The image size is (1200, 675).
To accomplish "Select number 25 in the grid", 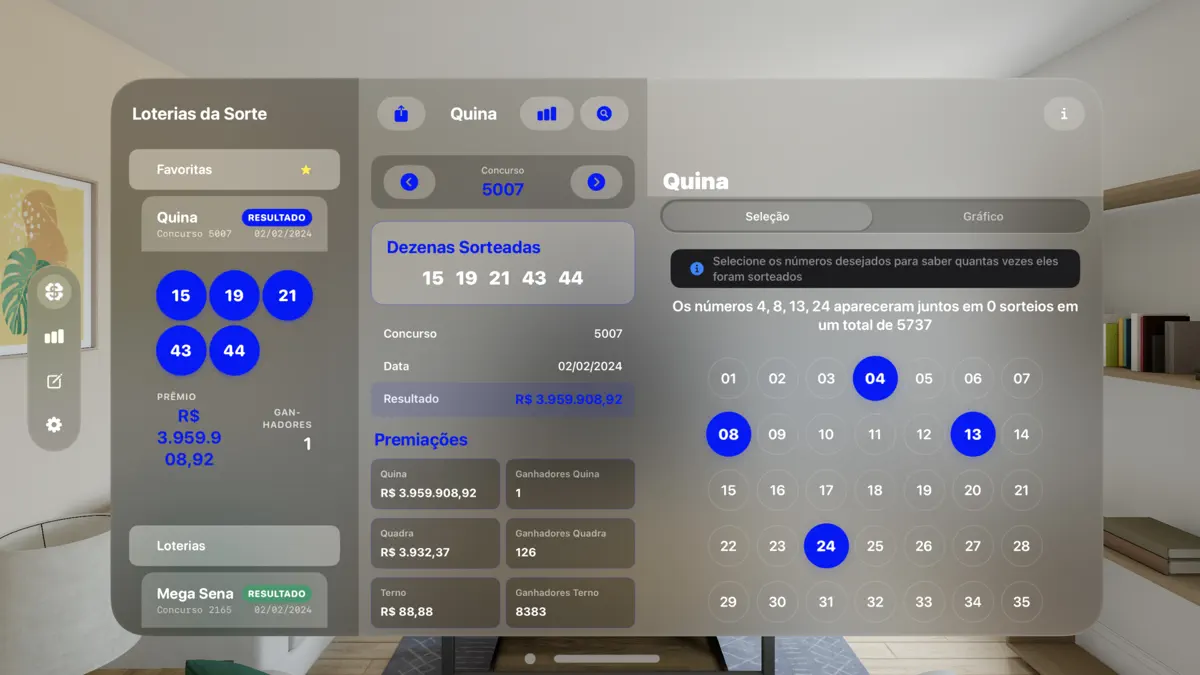I will (x=875, y=546).
